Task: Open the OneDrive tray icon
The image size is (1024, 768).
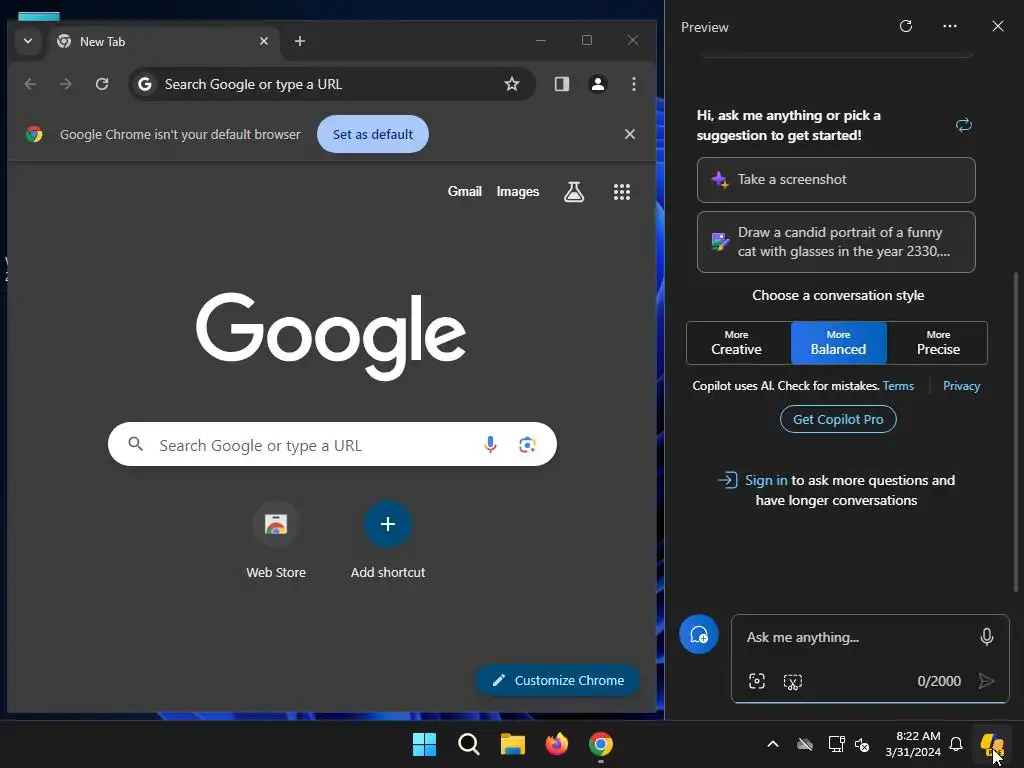Action: point(805,744)
